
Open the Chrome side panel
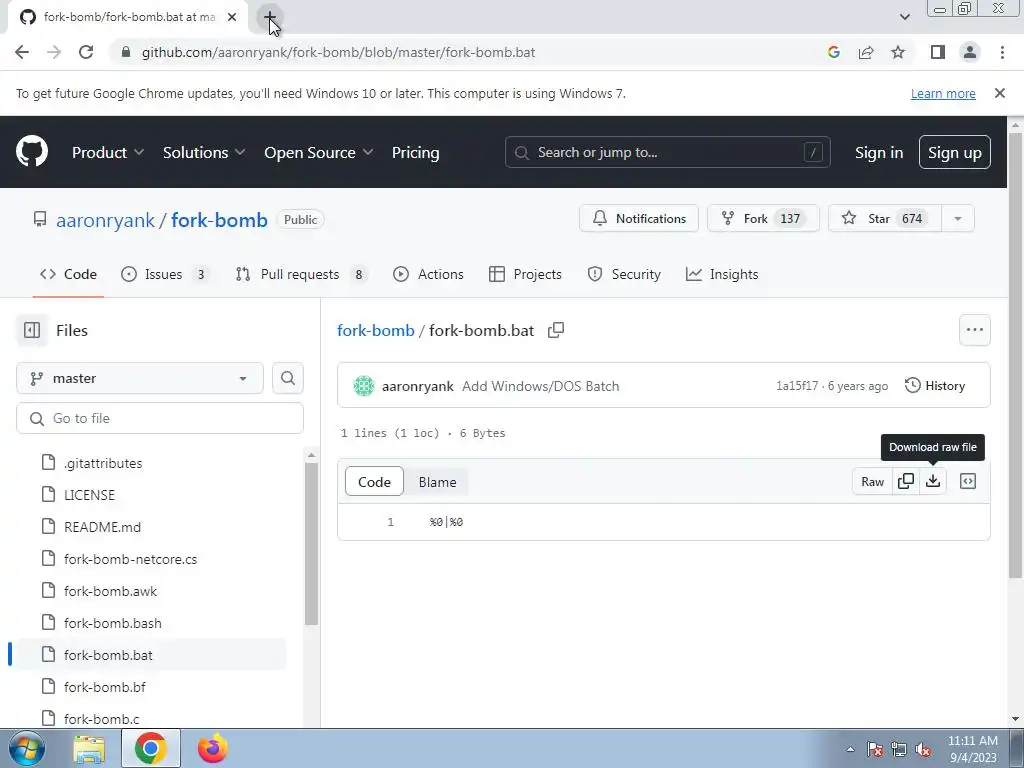coord(938,52)
